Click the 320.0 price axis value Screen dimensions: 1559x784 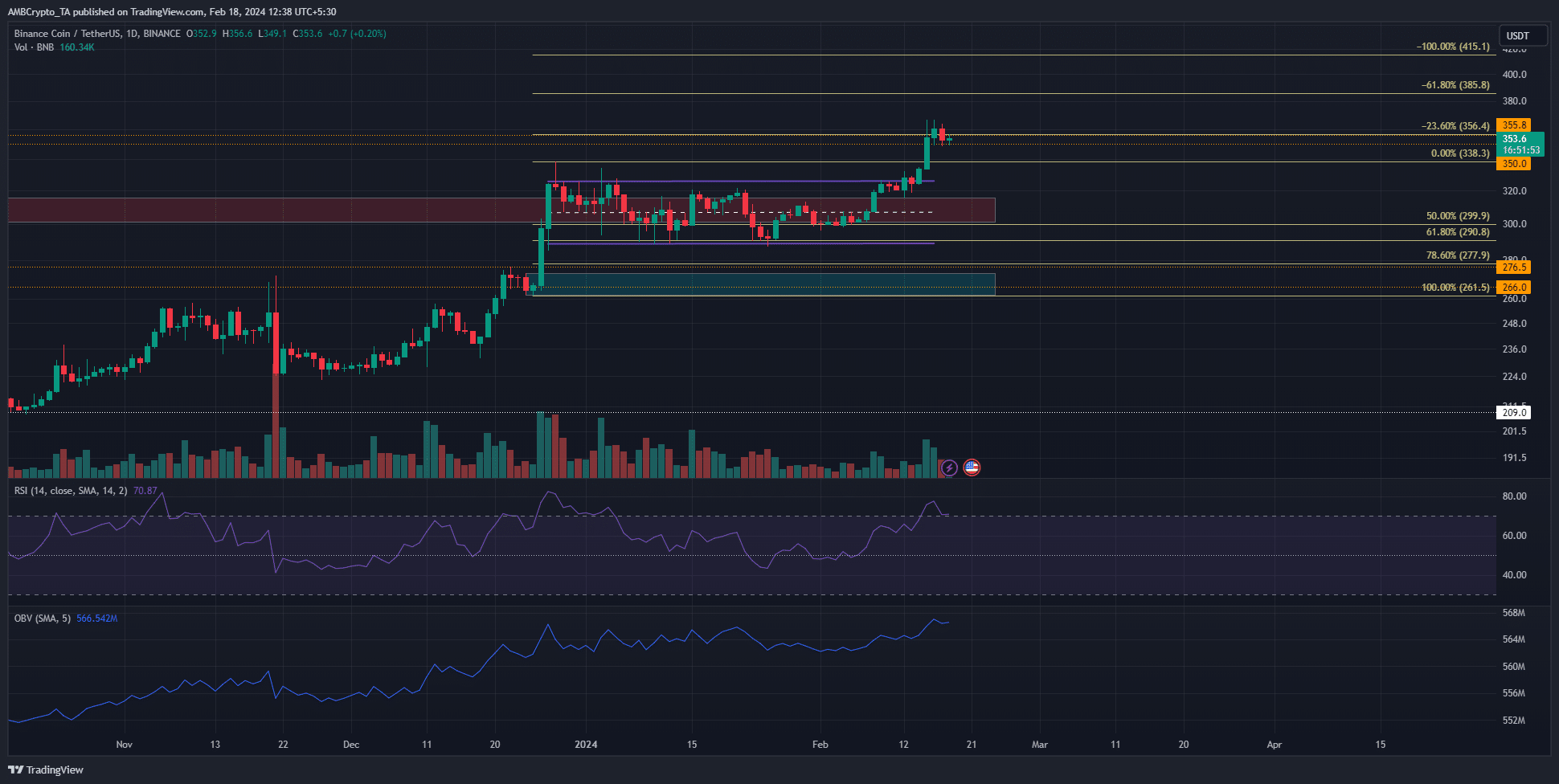point(1515,191)
